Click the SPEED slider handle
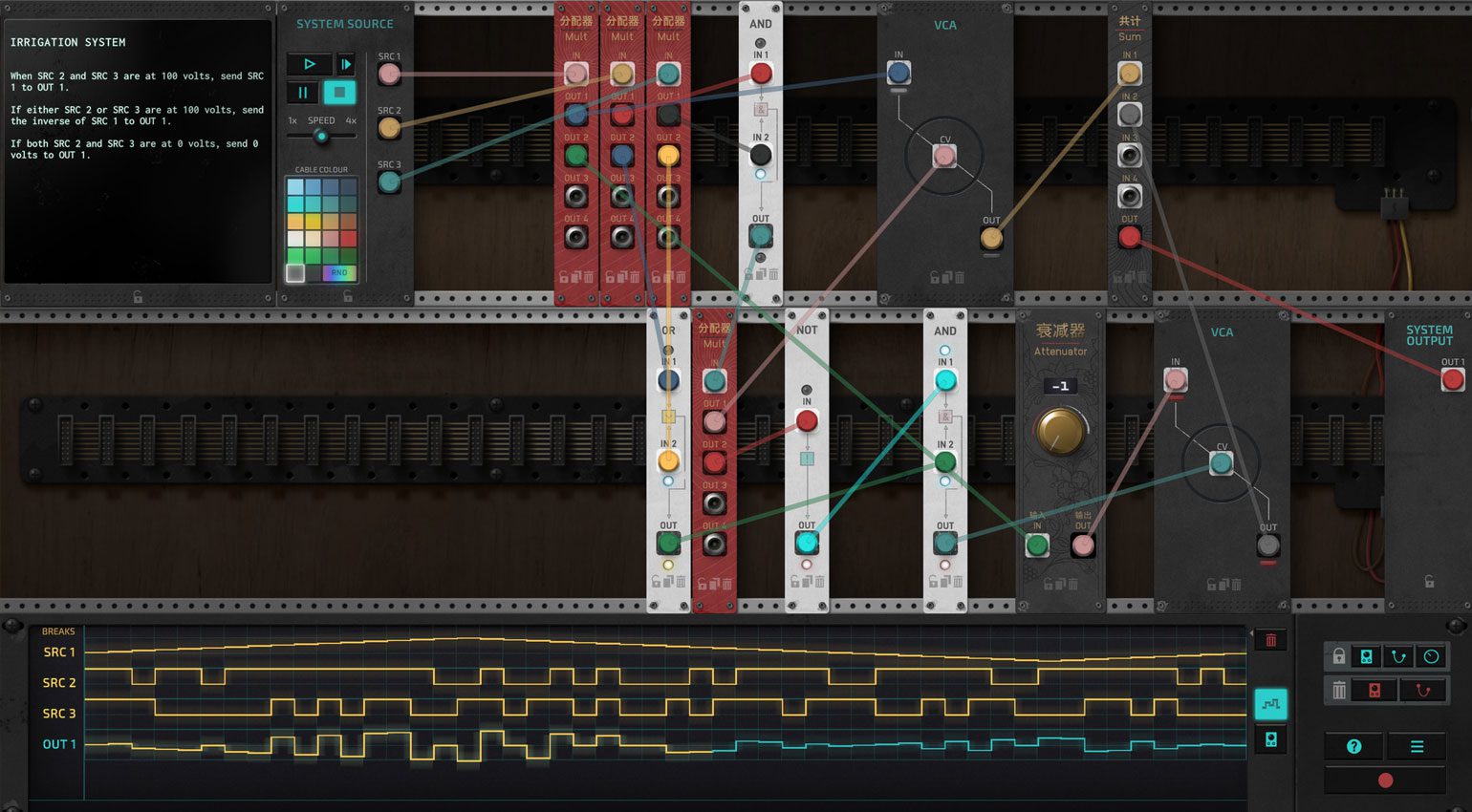 (x=322, y=136)
